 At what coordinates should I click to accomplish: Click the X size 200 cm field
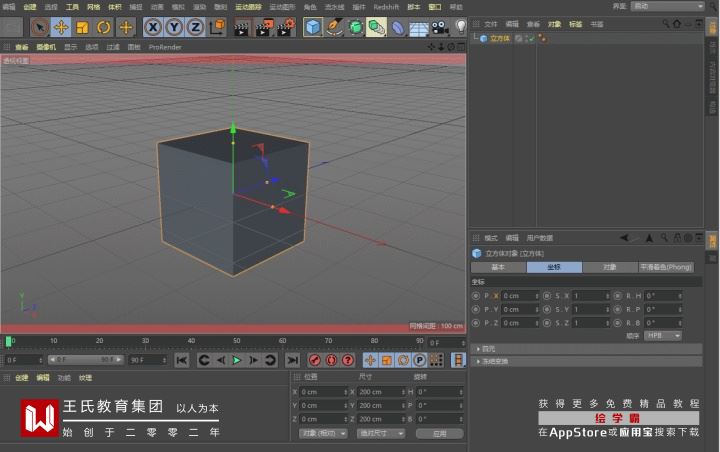(x=379, y=392)
